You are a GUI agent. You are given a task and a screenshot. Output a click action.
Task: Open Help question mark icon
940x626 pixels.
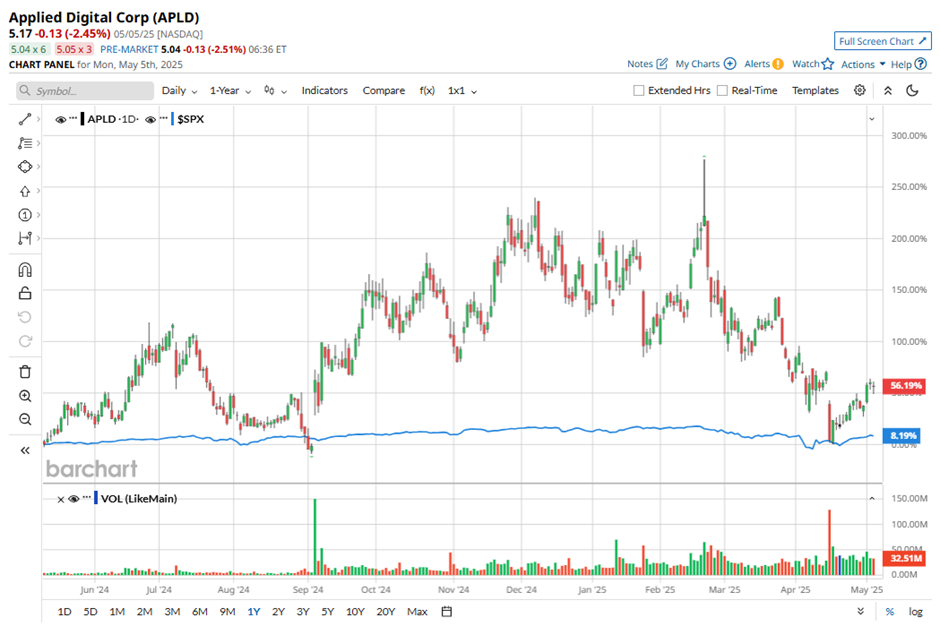921,64
